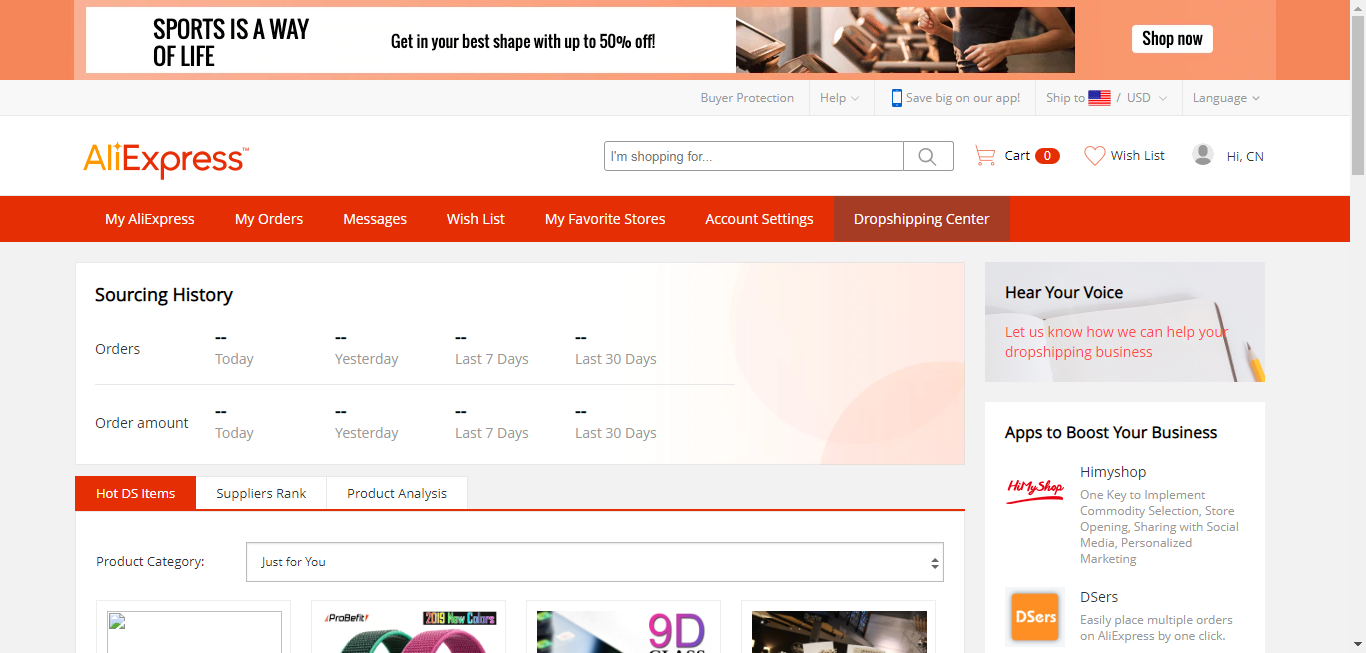This screenshot has height=653, width=1366.
Task: Open Account Settings
Action: click(759, 219)
